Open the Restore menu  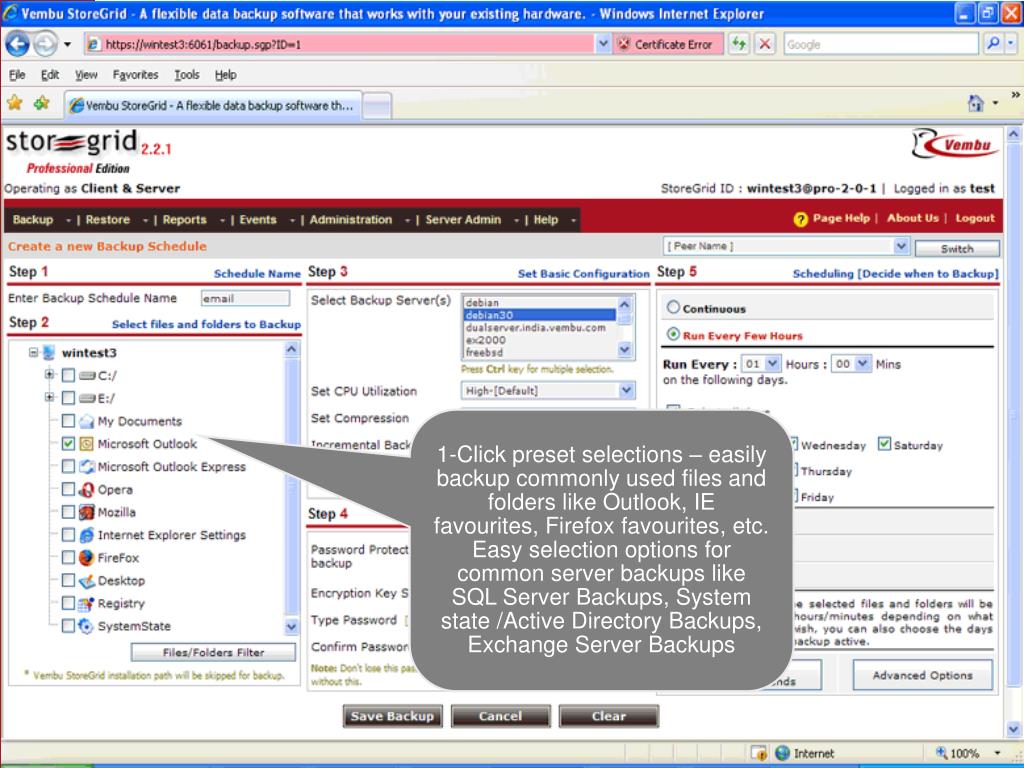(108, 220)
